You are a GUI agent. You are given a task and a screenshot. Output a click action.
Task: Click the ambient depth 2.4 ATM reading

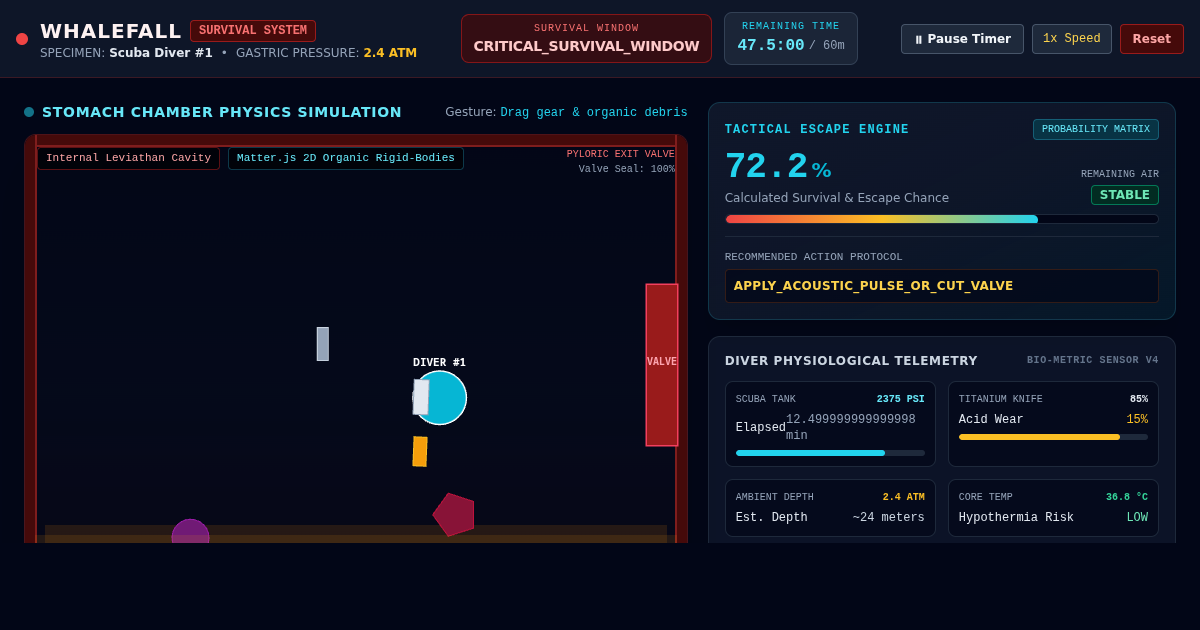[904, 497]
